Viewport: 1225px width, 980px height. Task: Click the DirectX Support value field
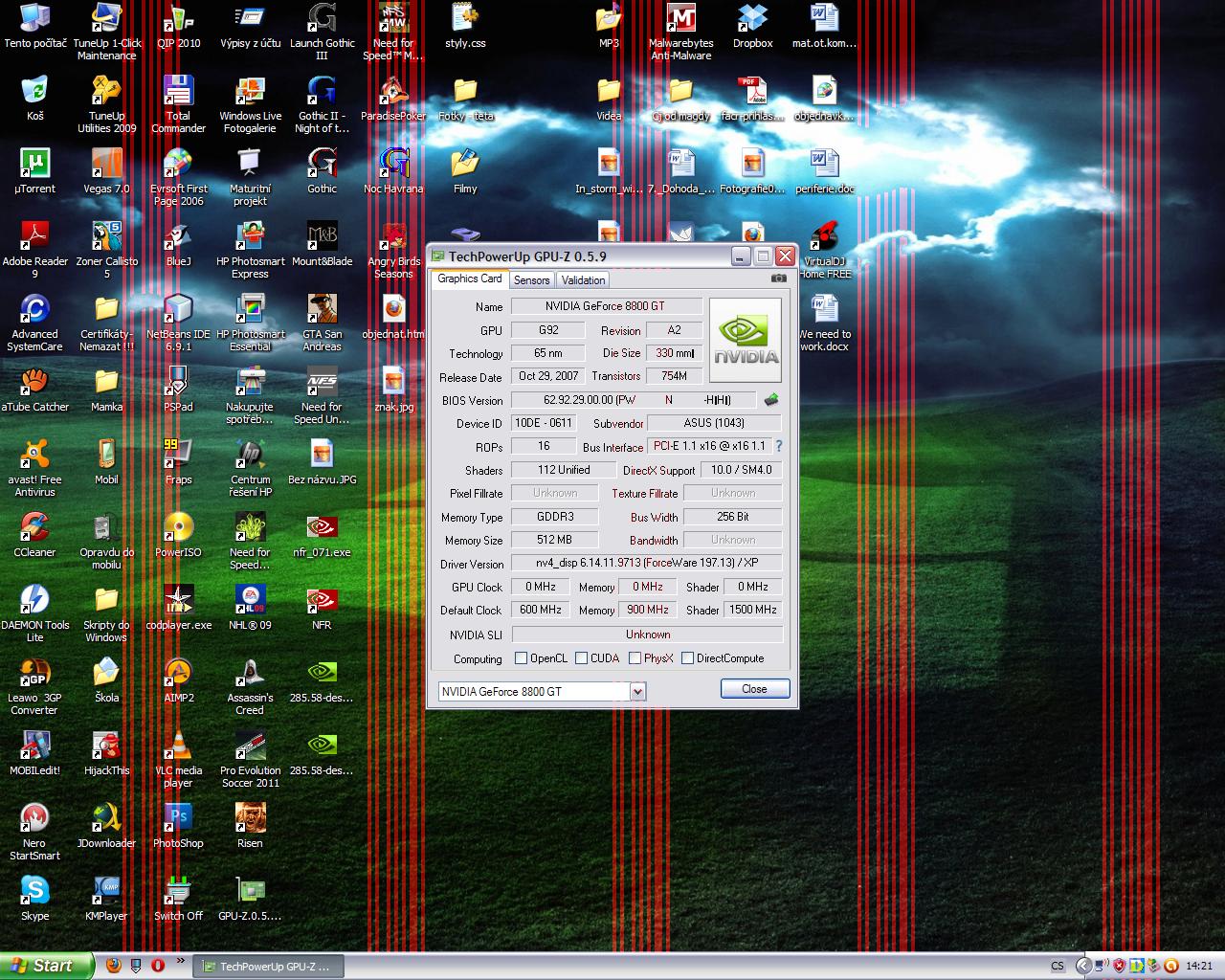point(742,470)
